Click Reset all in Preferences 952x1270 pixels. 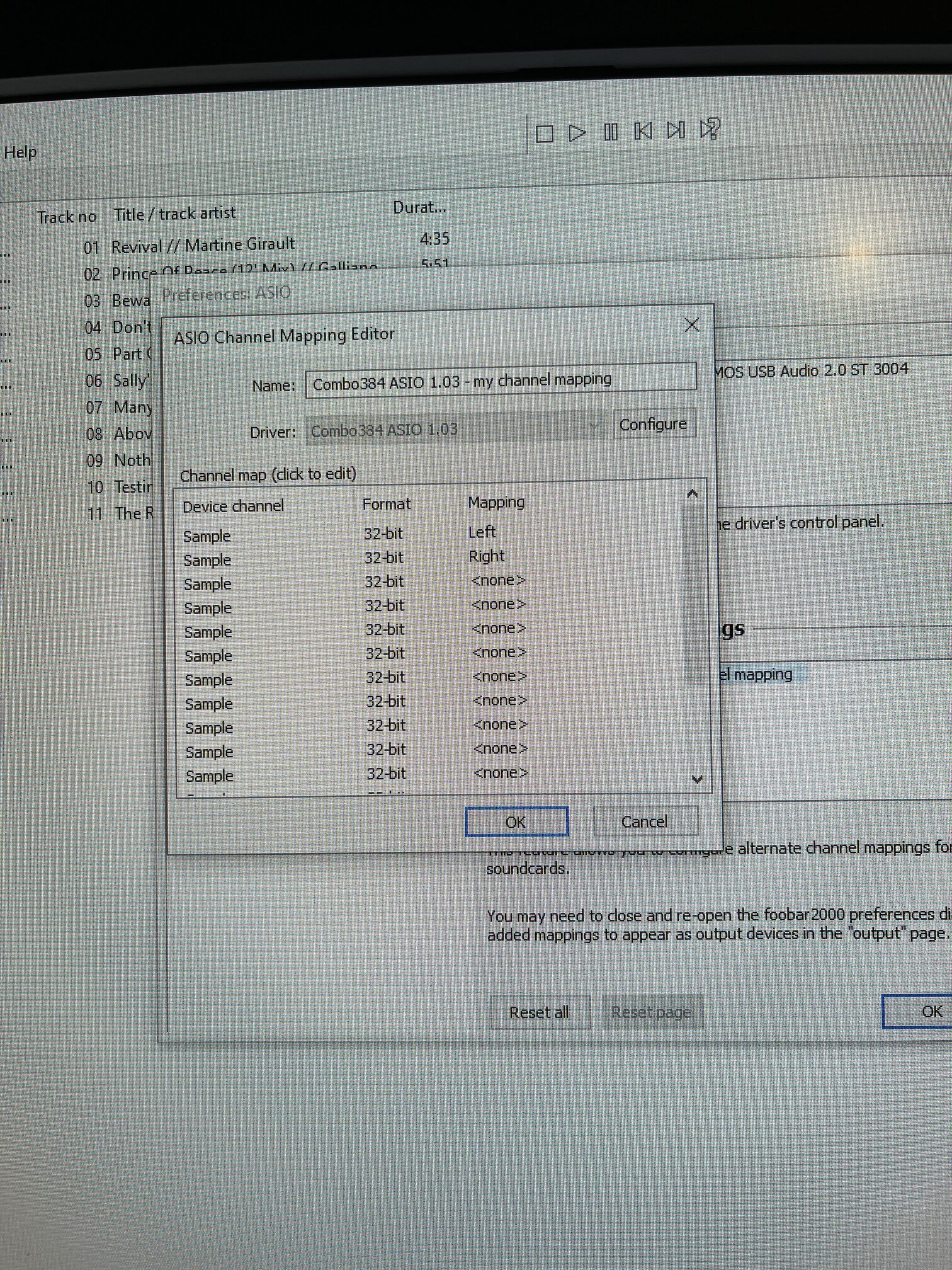tap(540, 1012)
